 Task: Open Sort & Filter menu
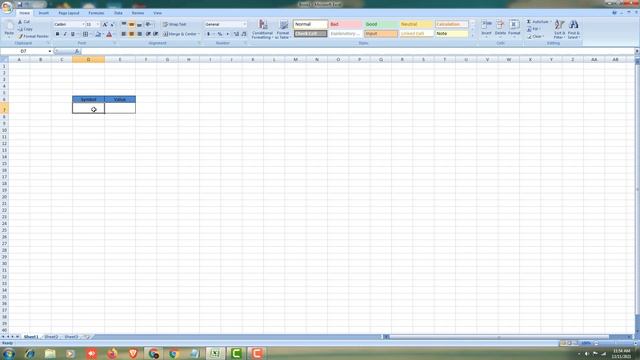[559, 29]
